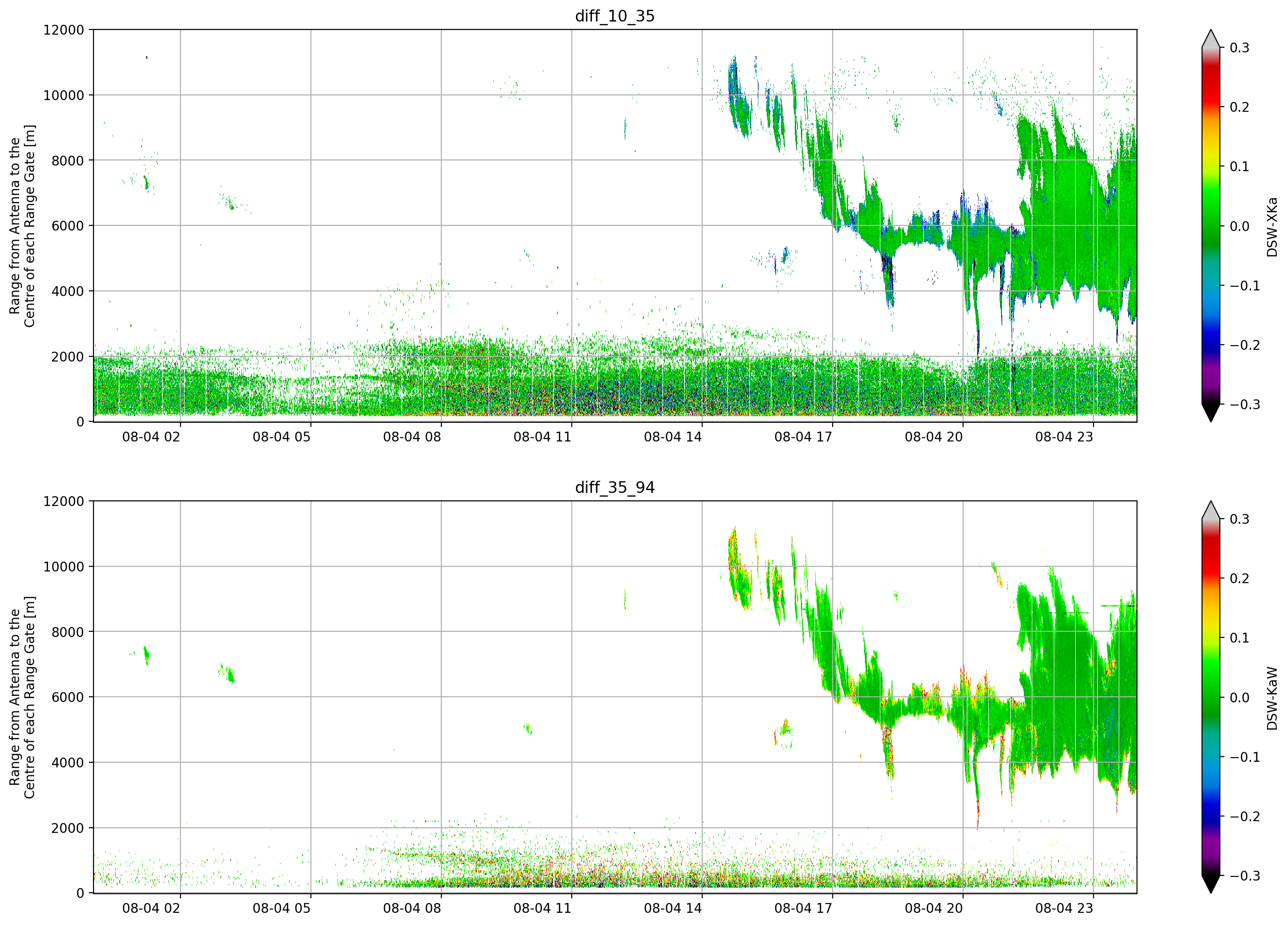This screenshot has height=925, width=1288.
Task: Click the 08-04 20 x-axis label in top plot
Action: pos(934,437)
